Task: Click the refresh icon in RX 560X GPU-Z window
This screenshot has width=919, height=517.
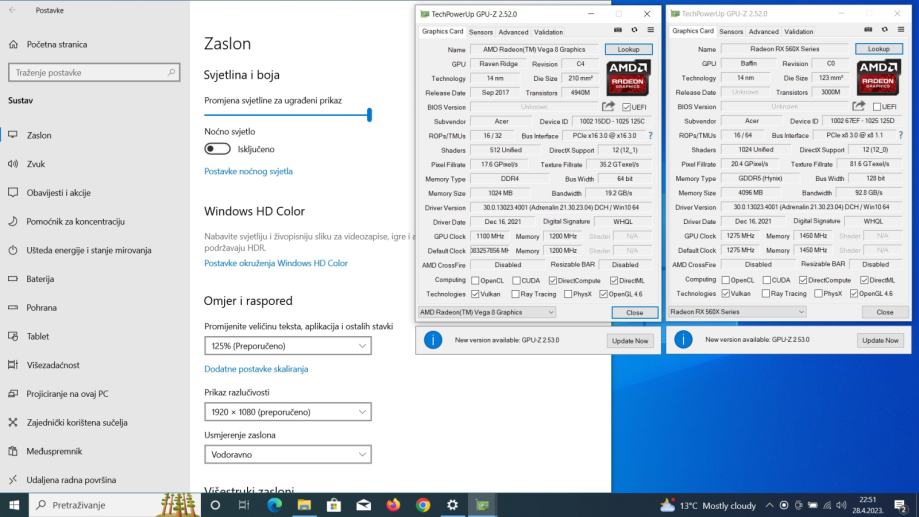Action: 885,31
